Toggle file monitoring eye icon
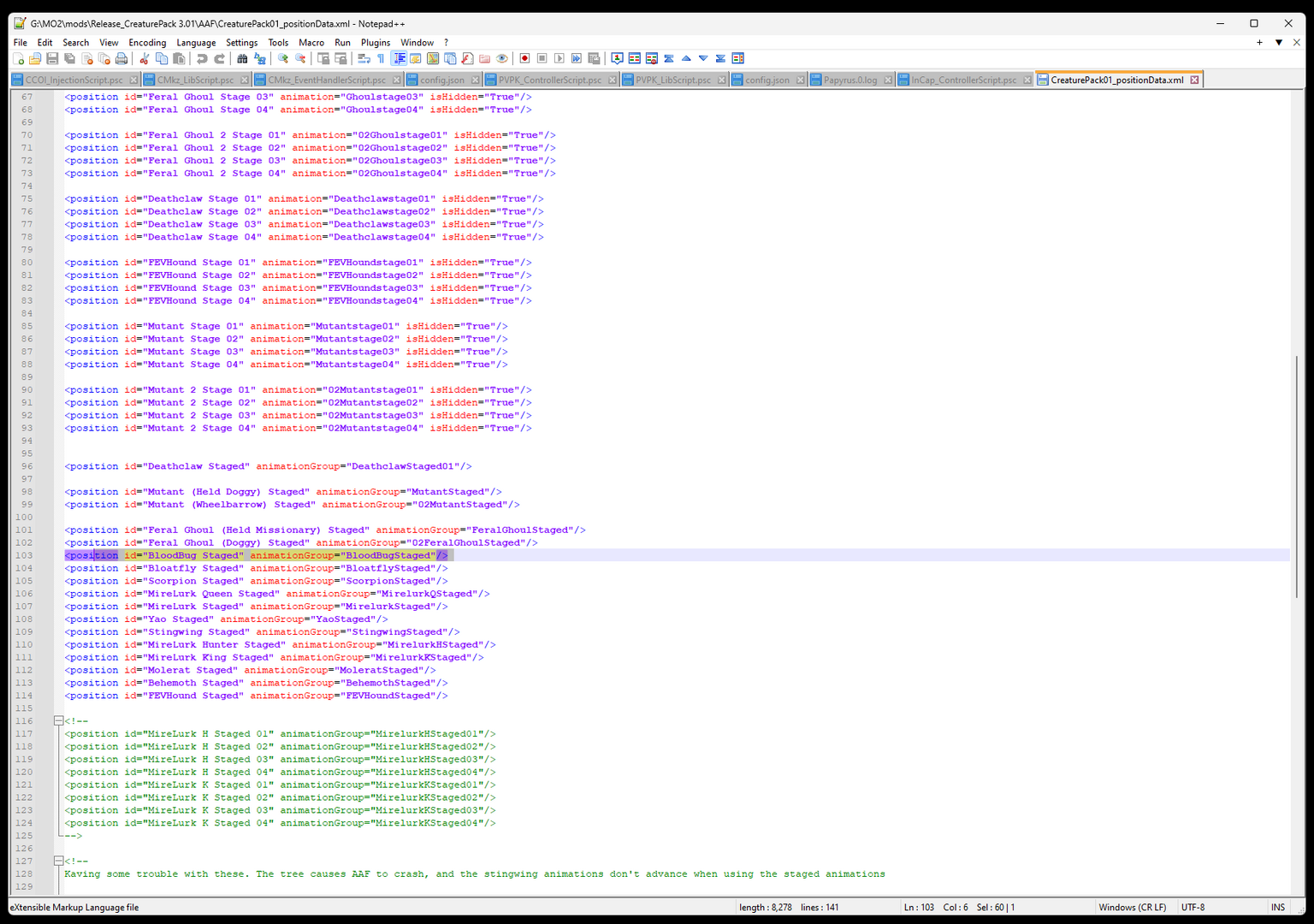The height and width of the screenshot is (924, 1314). 502,59
